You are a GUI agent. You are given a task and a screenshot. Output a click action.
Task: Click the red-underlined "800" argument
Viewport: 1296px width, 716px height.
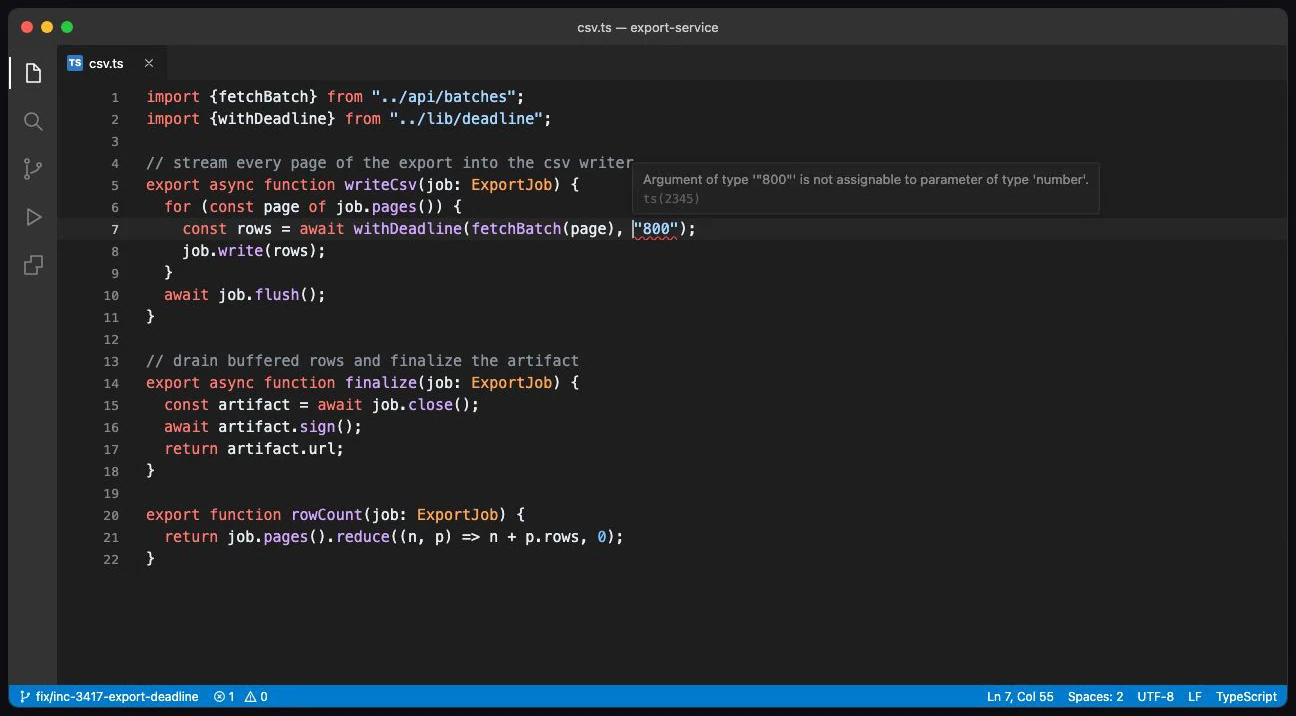click(655, 229)
